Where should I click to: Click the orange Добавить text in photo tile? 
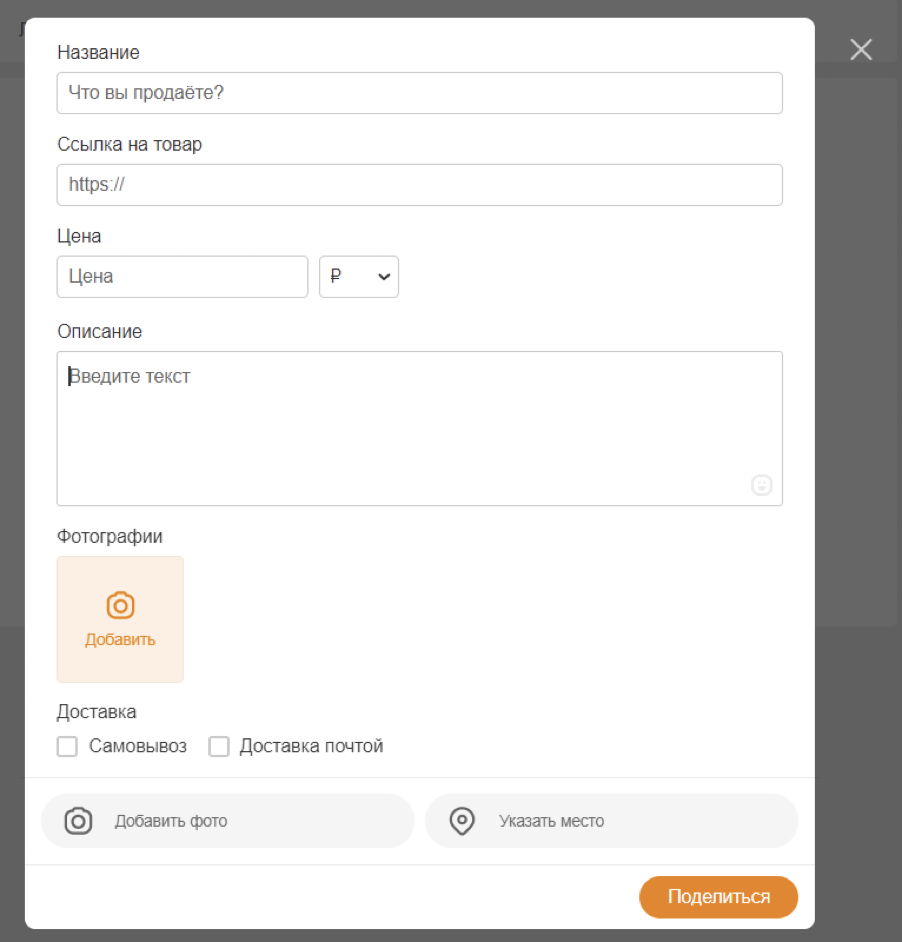coord(120,640)
